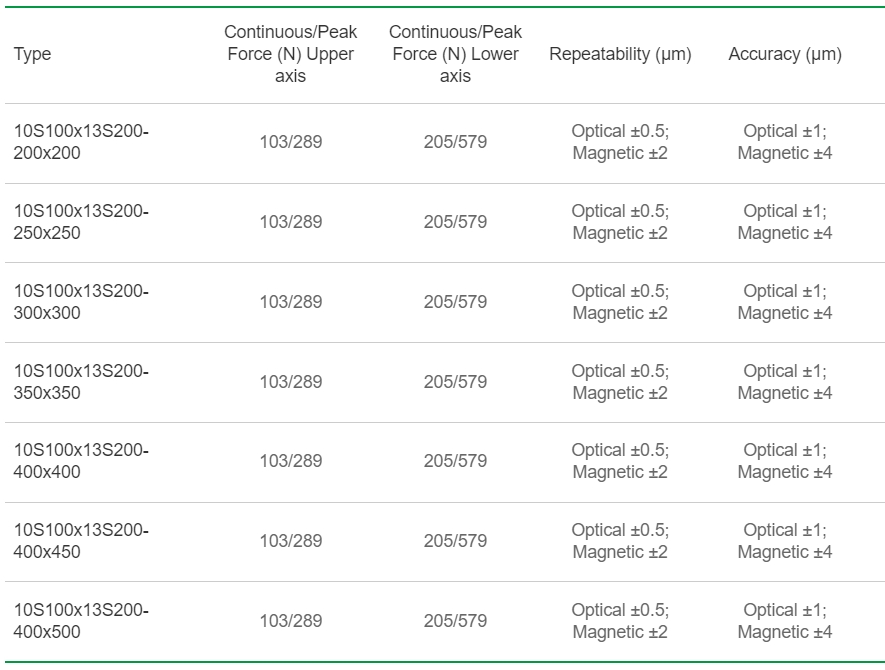Click the Upper axis force column header
This screenshot has height=670, width=885.
tap(290, 54)
